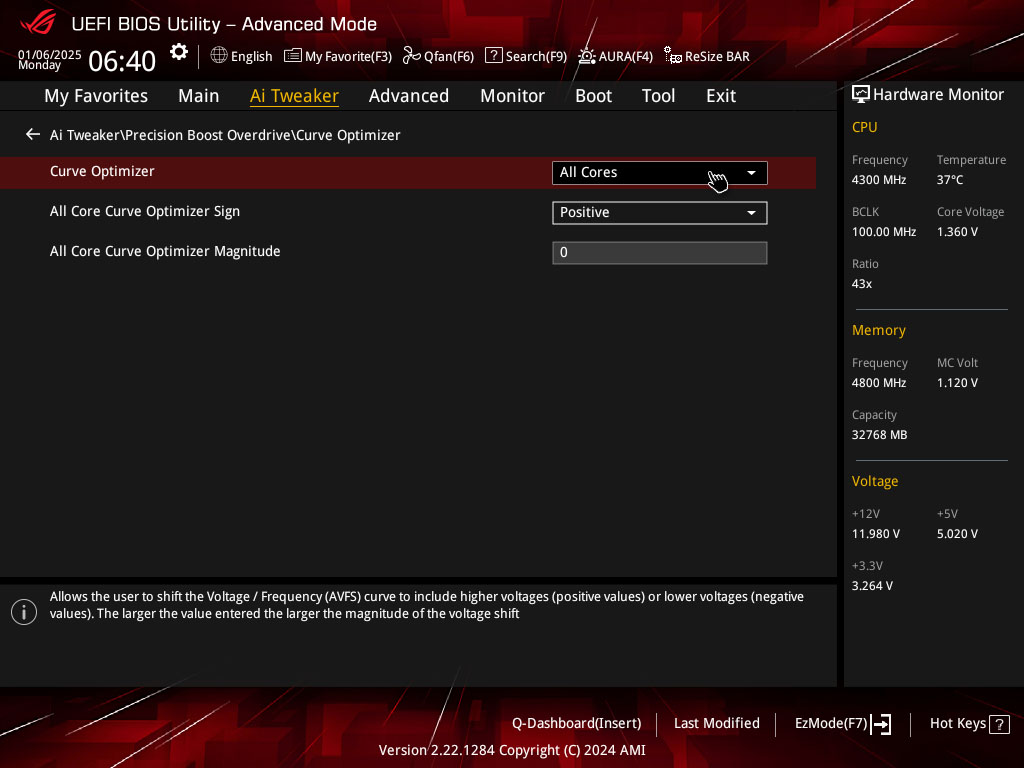This screenshot has height=768, width=1024.
Task: Click the Memory section heading
Action: click(879, 330)
